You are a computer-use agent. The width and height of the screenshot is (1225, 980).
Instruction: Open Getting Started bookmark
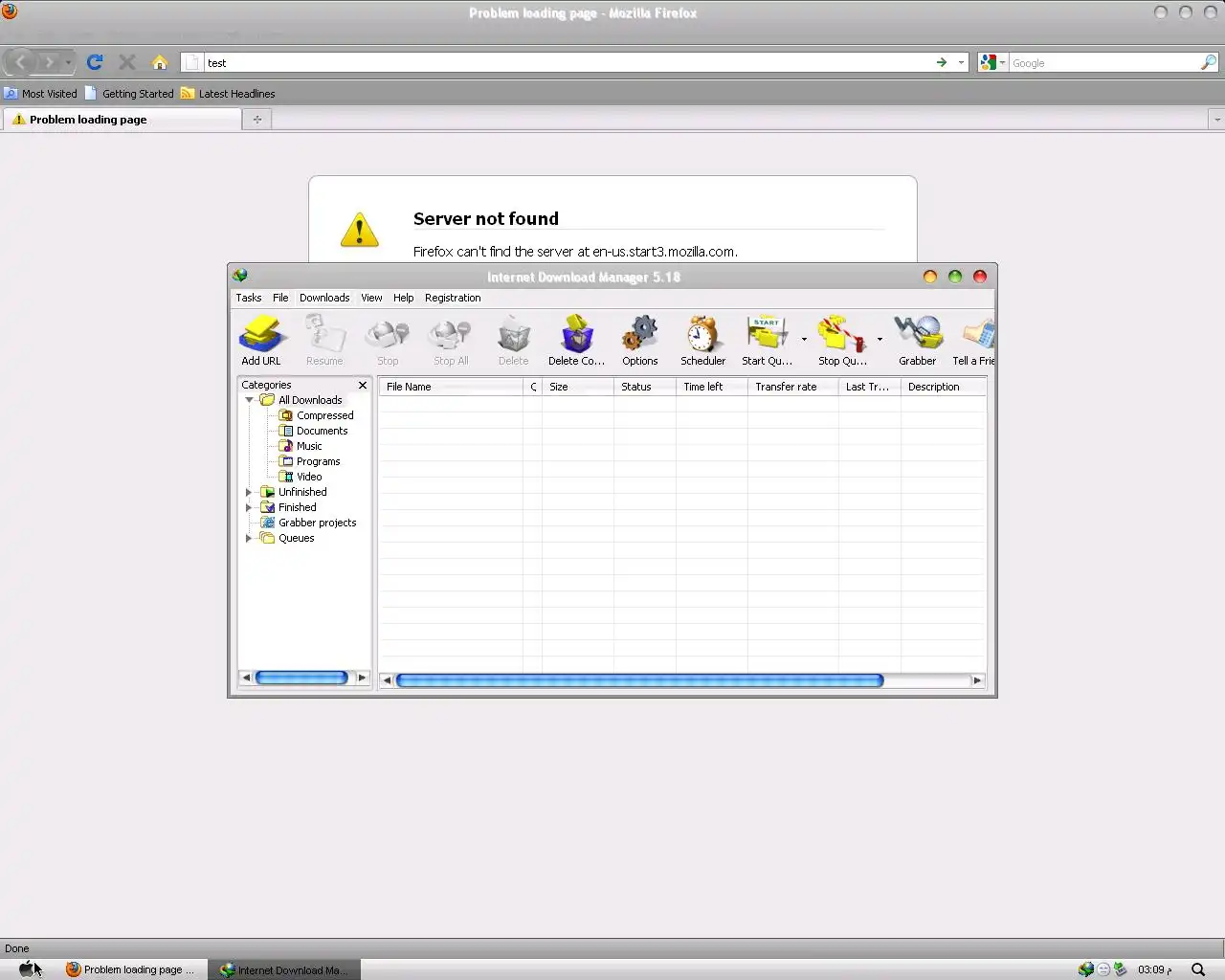coord(129,94)
